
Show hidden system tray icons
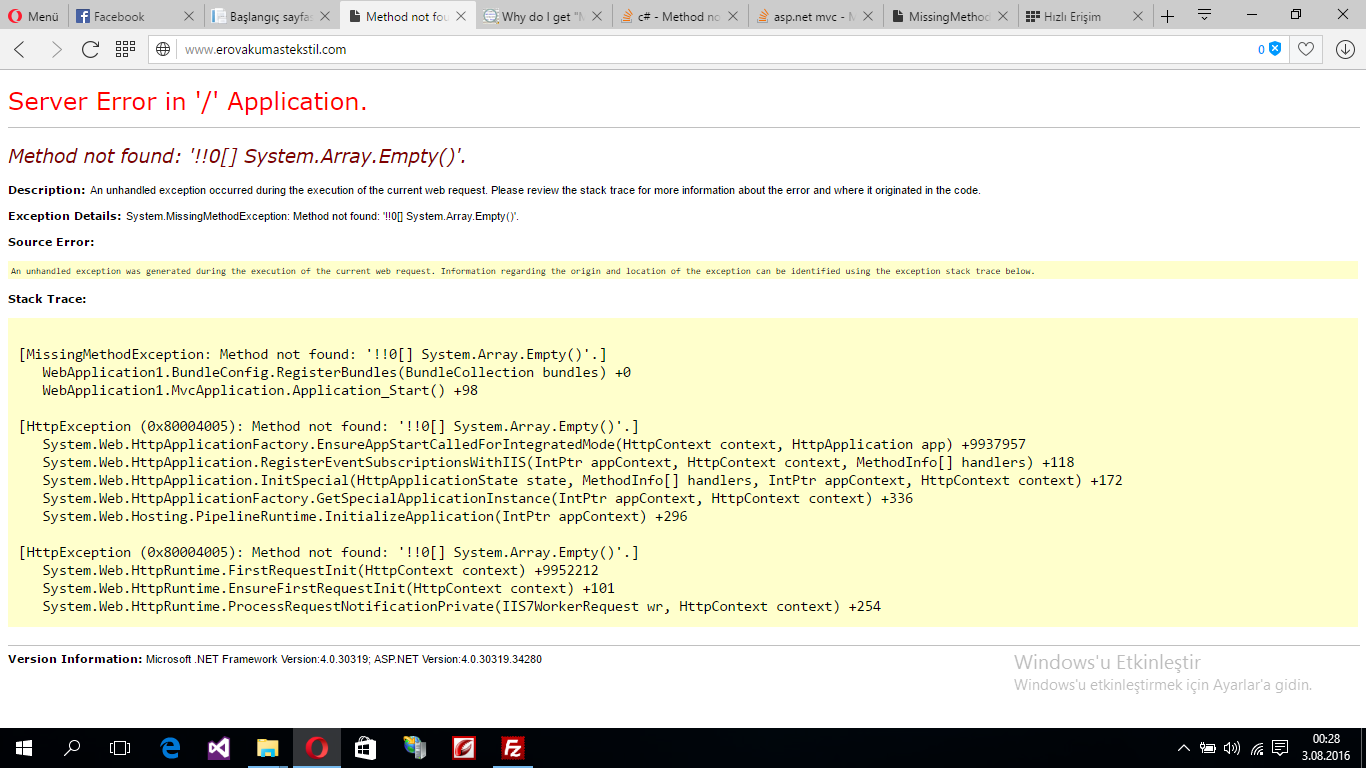pyautogui.click(x=1184, y=748)
